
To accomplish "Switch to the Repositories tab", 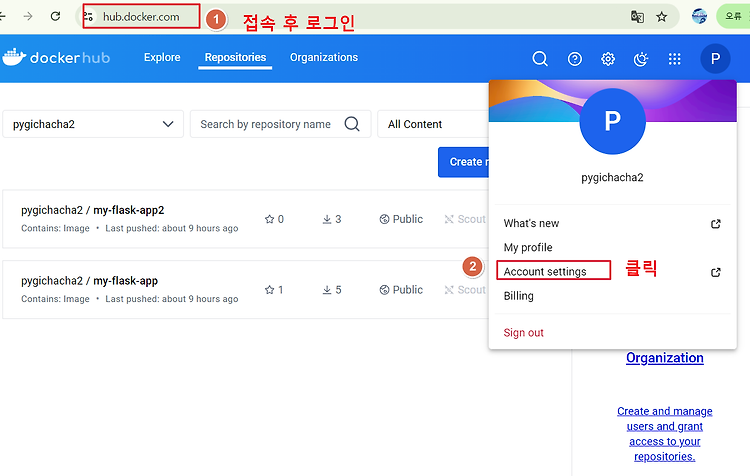I will click(235, 57).
